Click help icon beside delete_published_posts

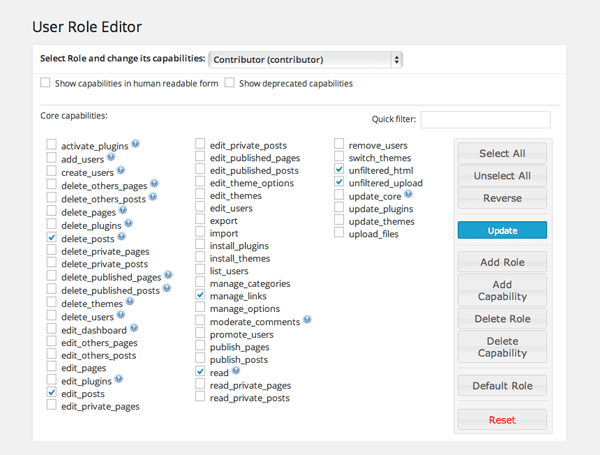tap(167, 288)
